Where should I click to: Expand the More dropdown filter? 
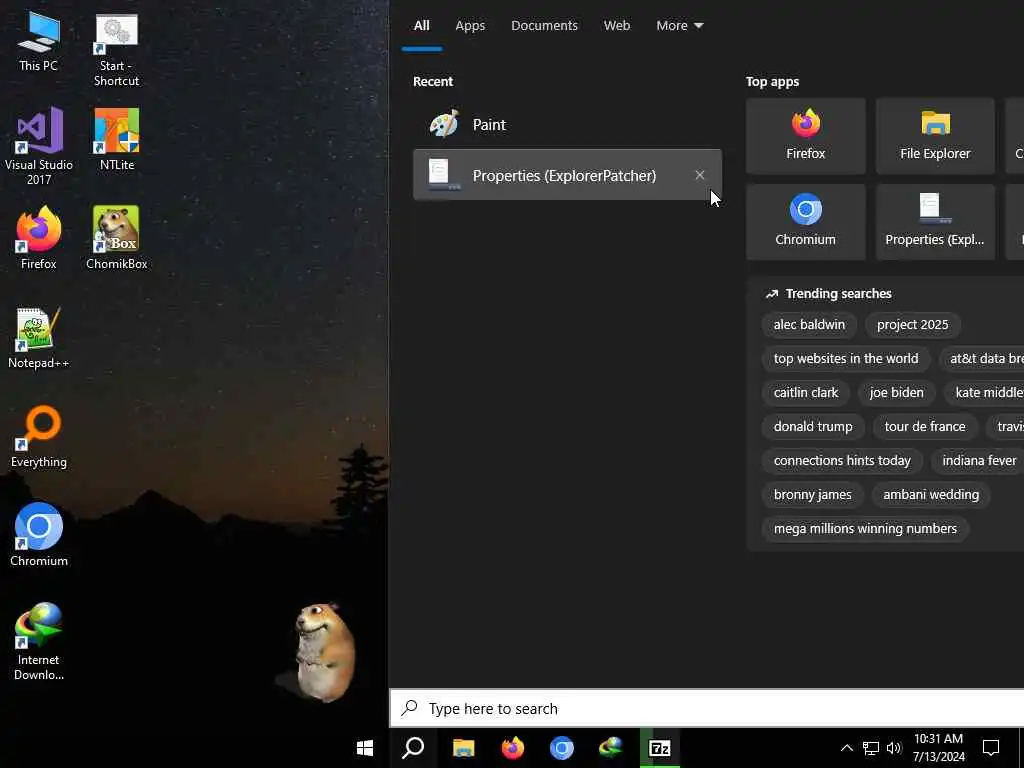coord(679,25)
